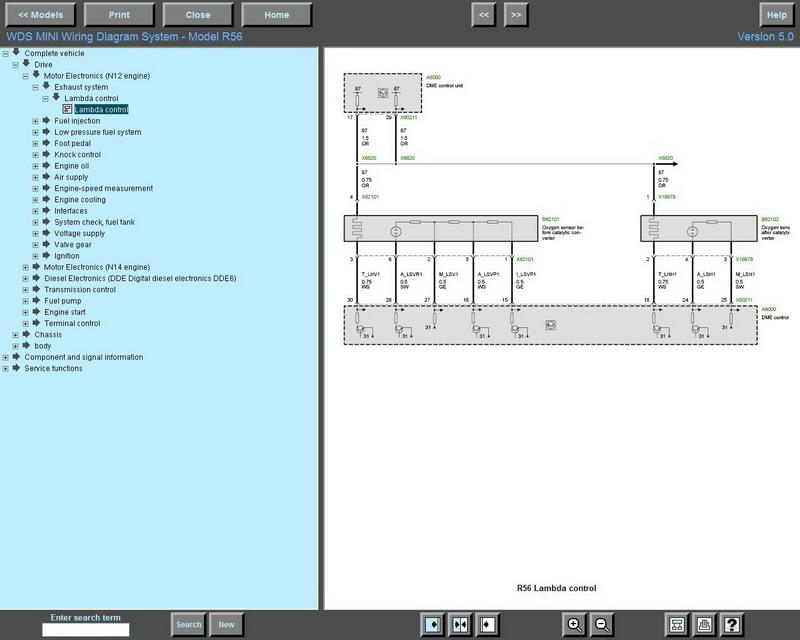Click the arrow icon beside Ignition
Viewport: 800px width, 640px height.
pos(46,255)
